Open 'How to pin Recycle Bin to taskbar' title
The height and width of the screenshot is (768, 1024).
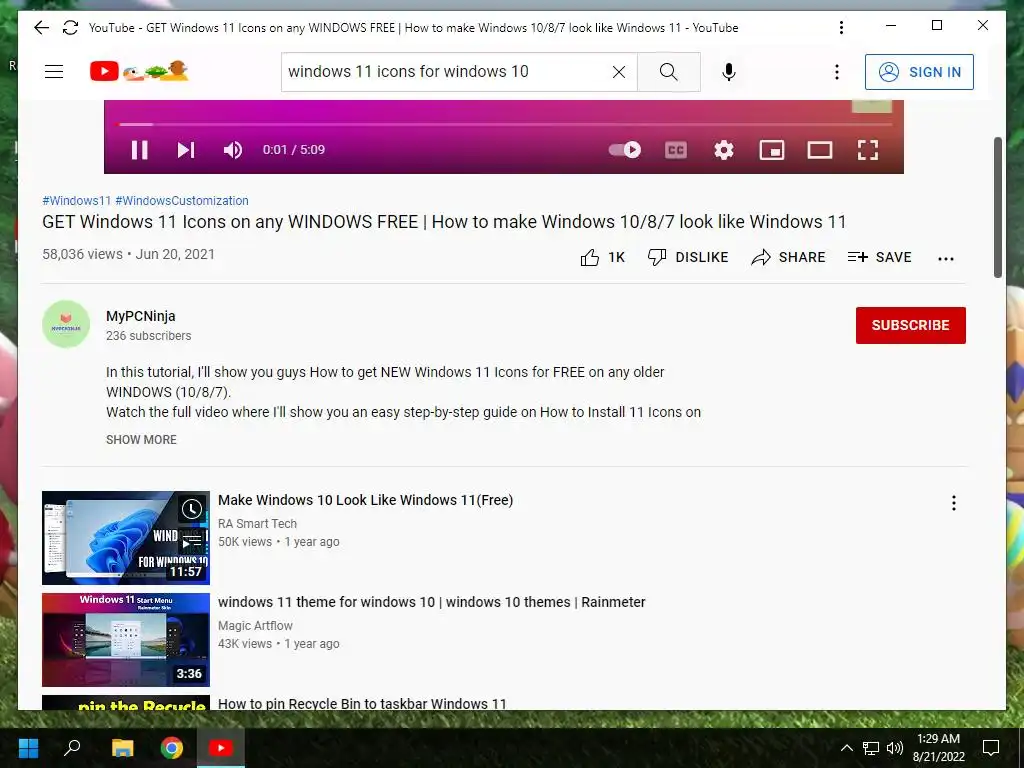click(x=362, y=704)
